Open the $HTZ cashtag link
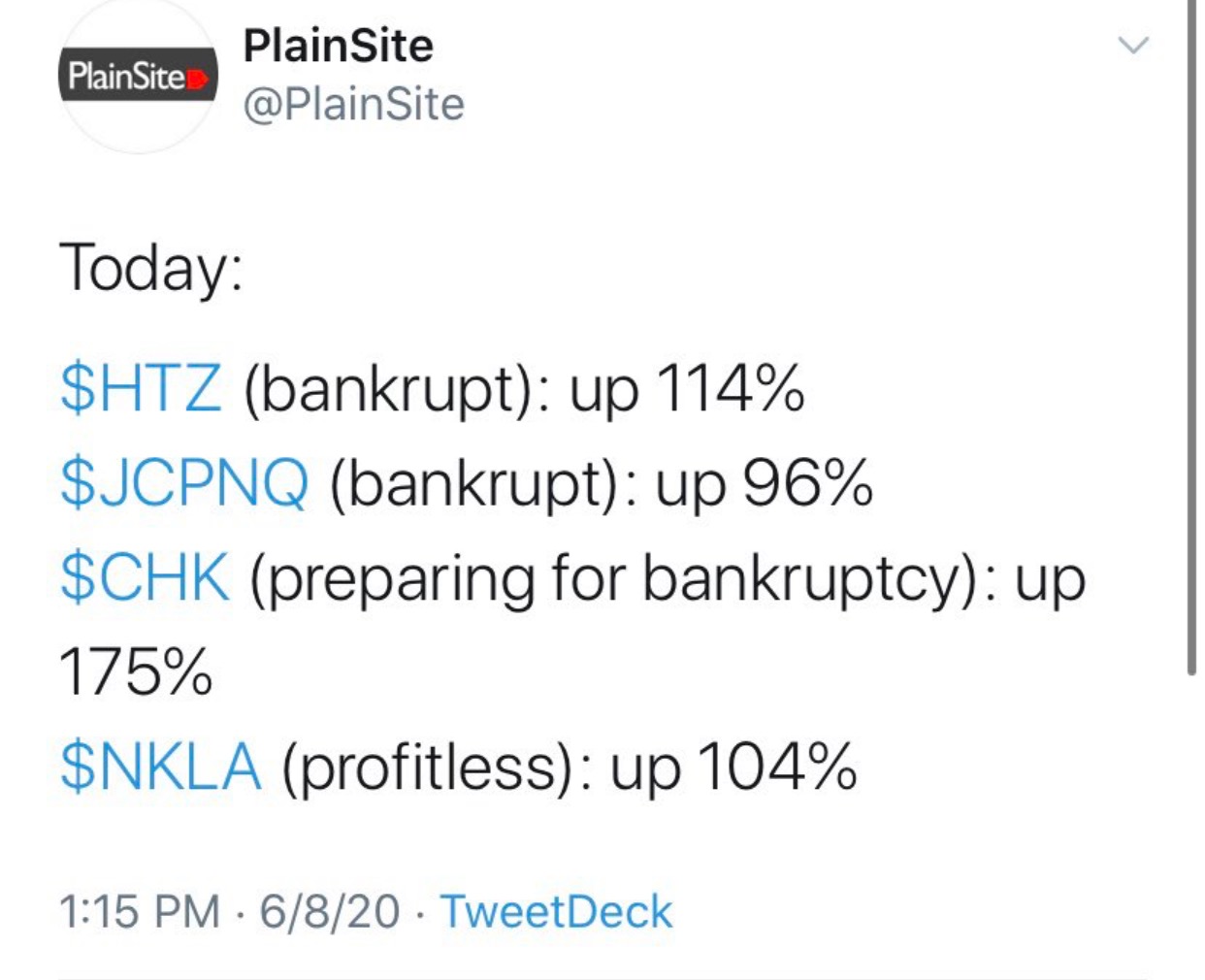 coord(141,388)
